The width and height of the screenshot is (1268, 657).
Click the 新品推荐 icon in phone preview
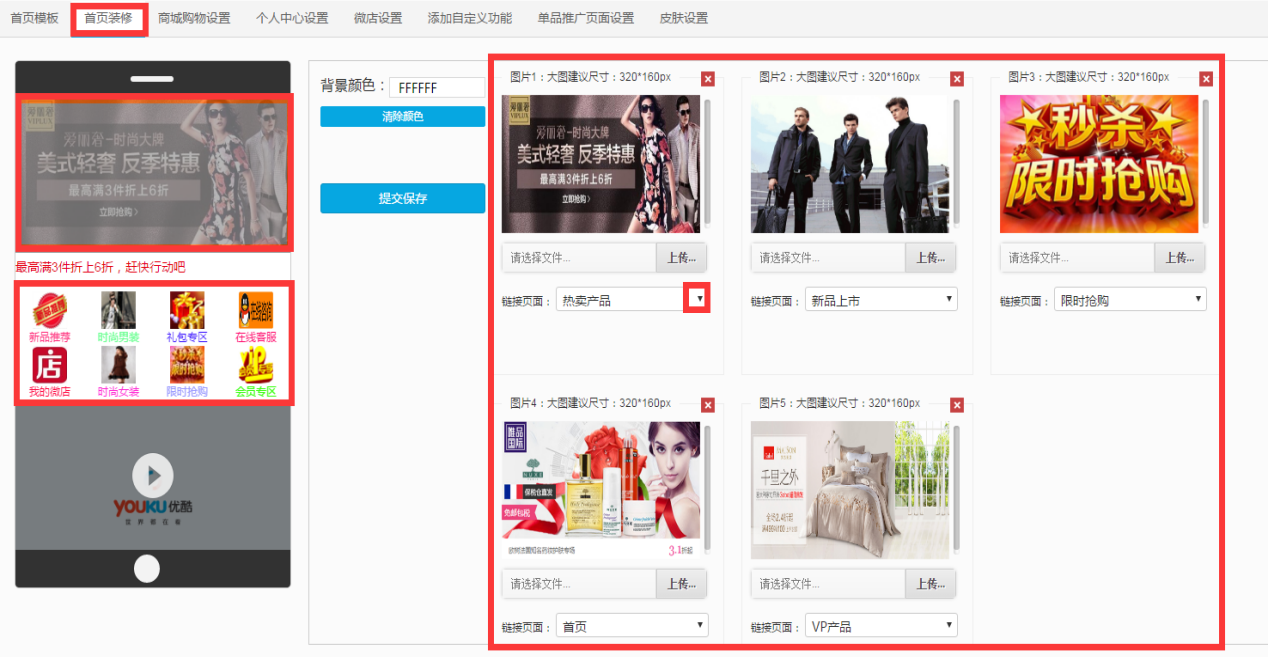pyautogui.click(x=49, y=310)
